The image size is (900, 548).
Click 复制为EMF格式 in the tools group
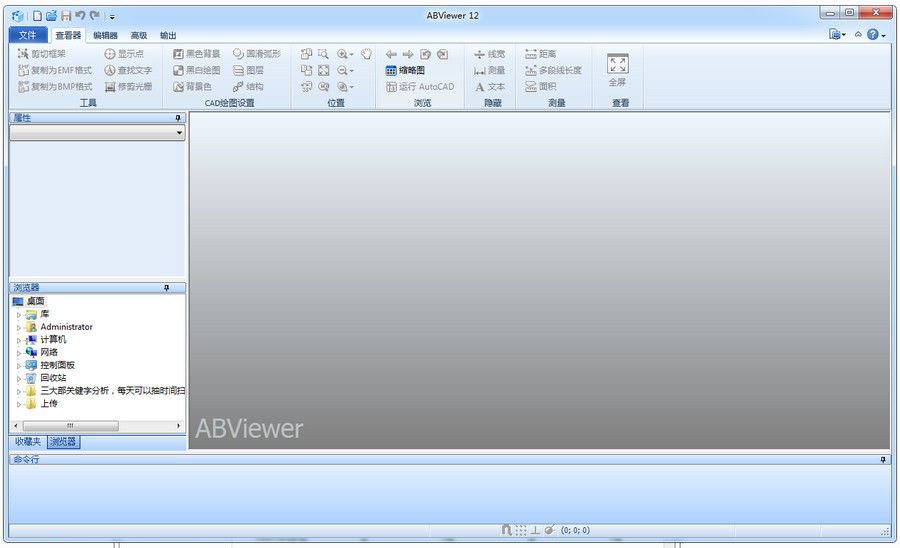pos(55,70)
